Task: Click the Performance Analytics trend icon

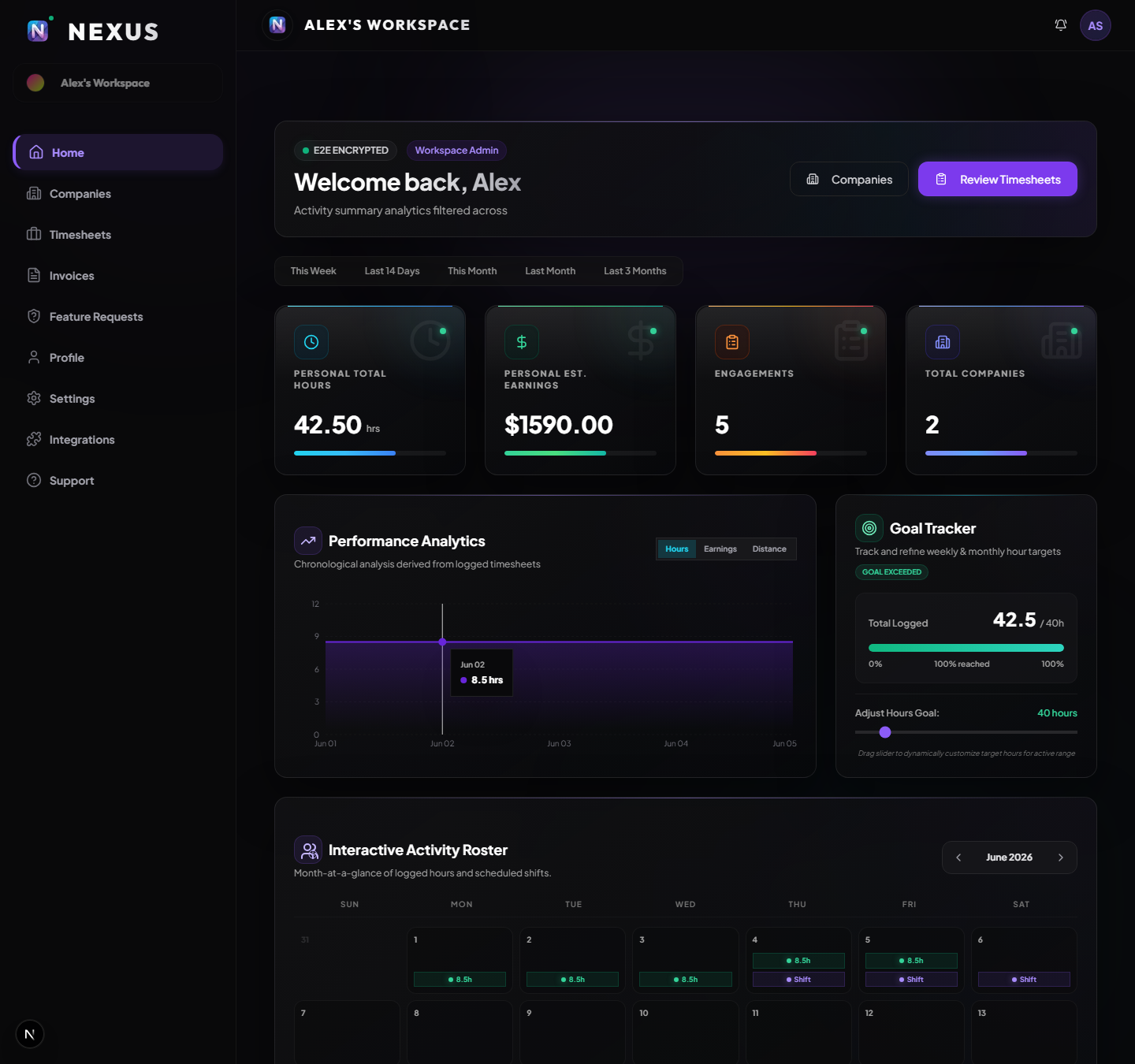Action: tap(308, 541)
